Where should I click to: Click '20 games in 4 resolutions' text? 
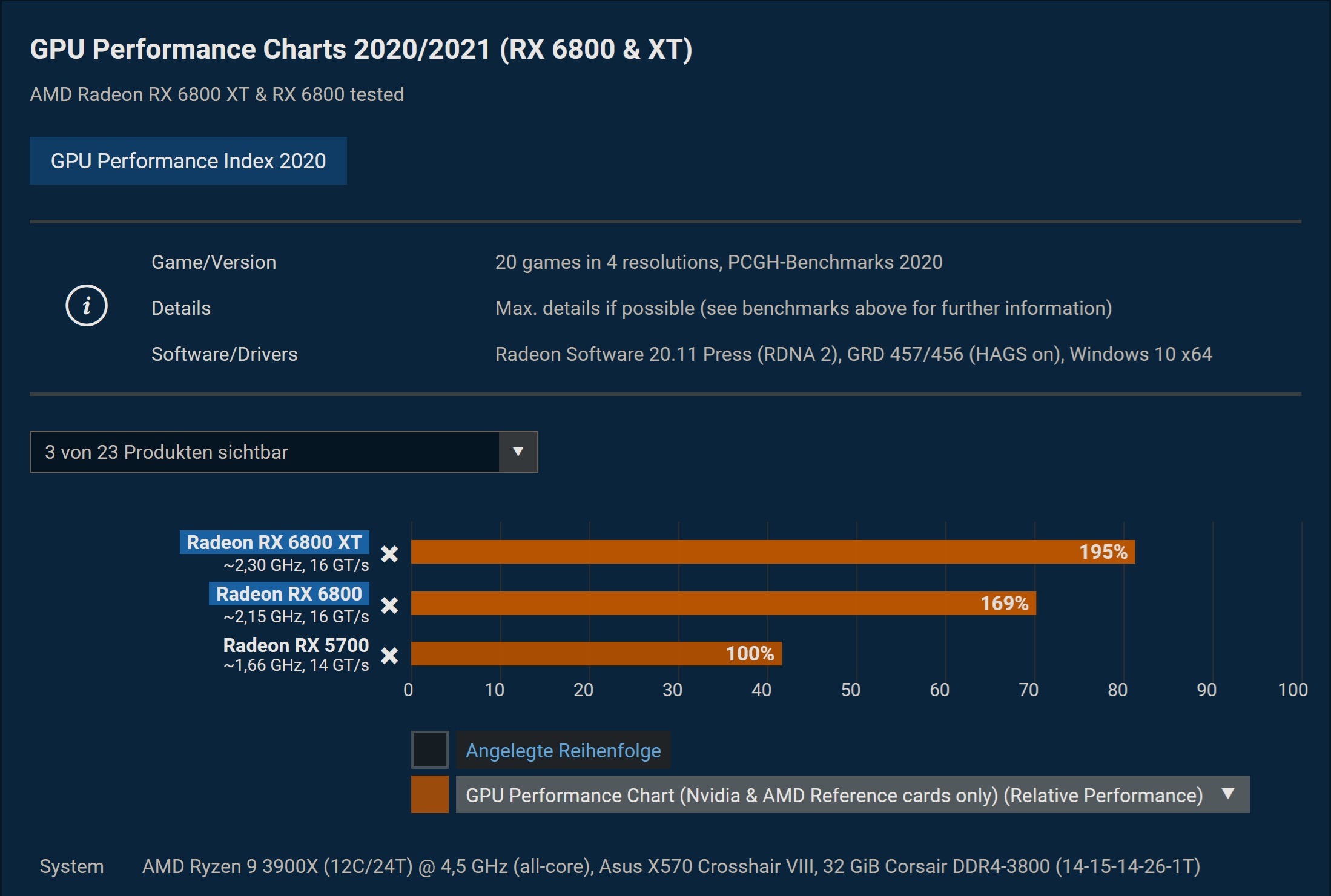pyautogui.click(x=719, y=262)
